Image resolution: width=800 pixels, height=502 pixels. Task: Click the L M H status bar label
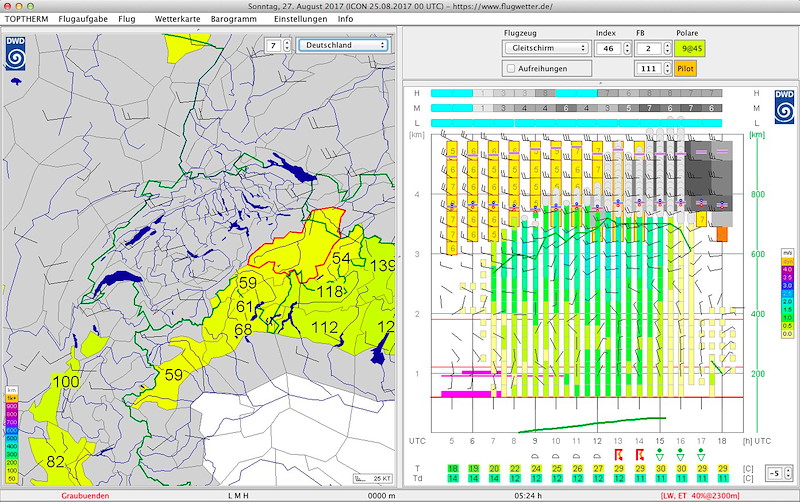coord(238,495)
